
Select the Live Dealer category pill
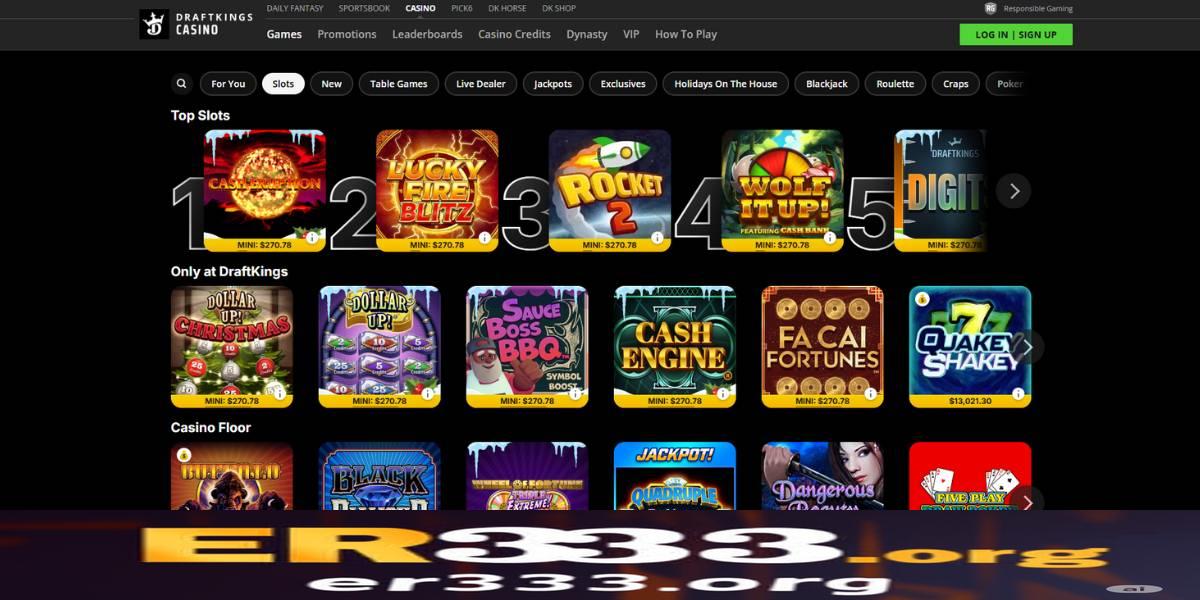[481, 84]
